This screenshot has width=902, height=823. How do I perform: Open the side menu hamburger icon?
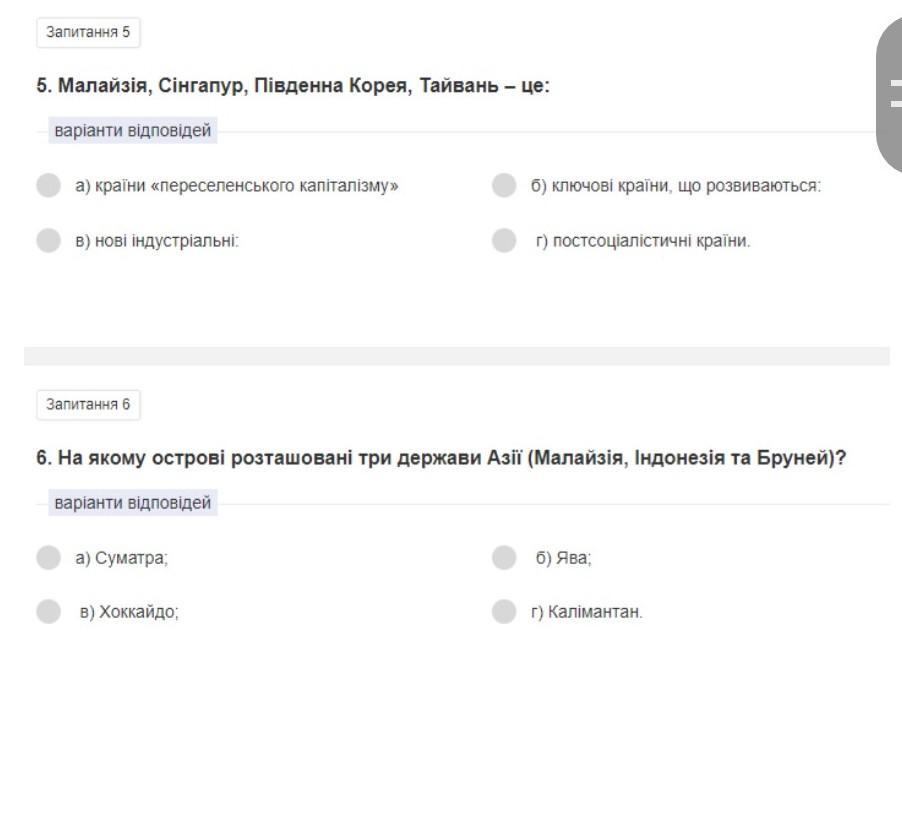[x=895, y=94]
